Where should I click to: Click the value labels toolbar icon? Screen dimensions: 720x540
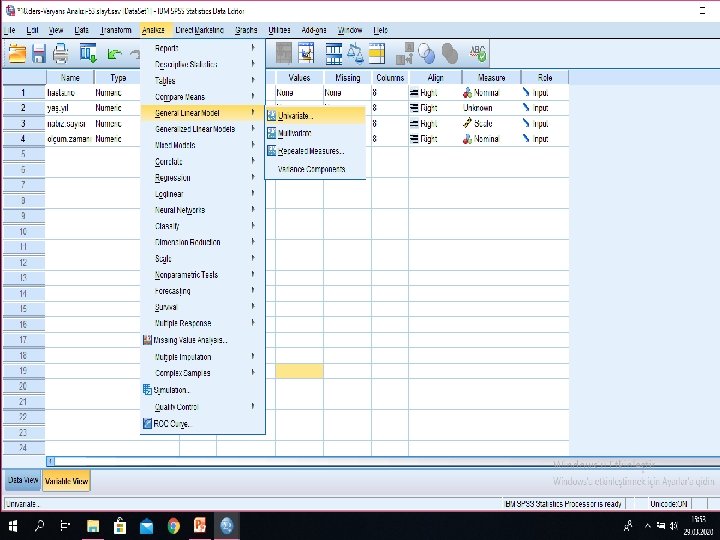point(405,53)
